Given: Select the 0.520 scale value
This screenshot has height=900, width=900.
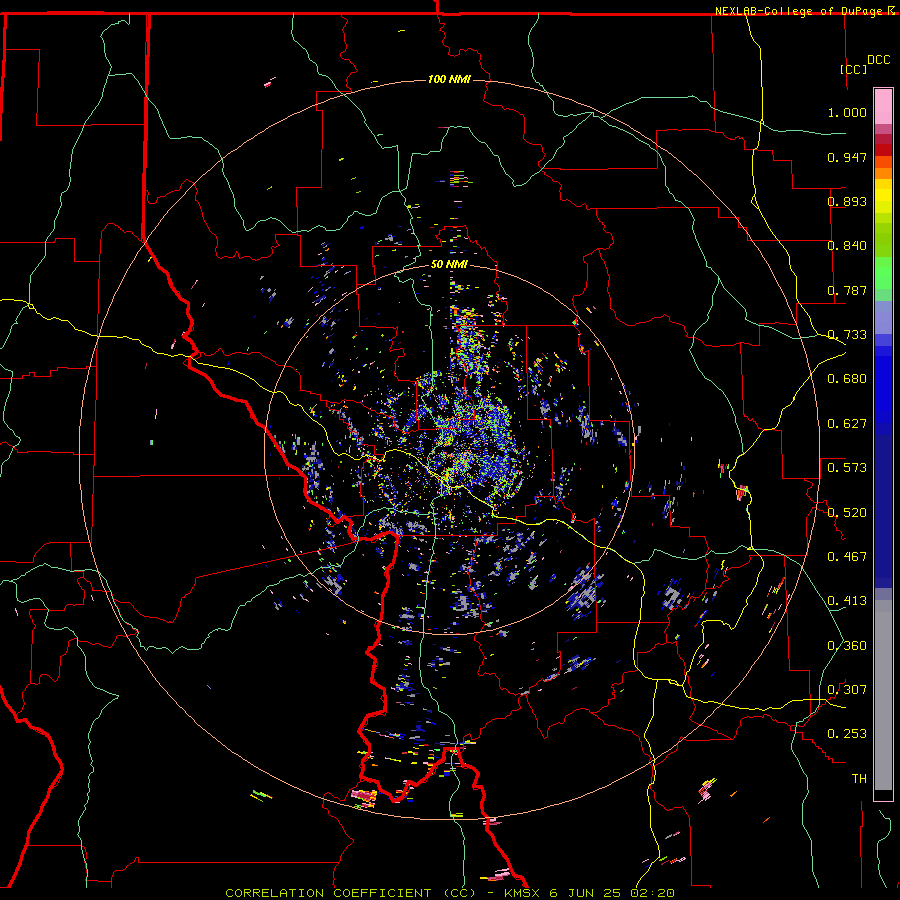Looking at the screenshot, I should point(847,512).
